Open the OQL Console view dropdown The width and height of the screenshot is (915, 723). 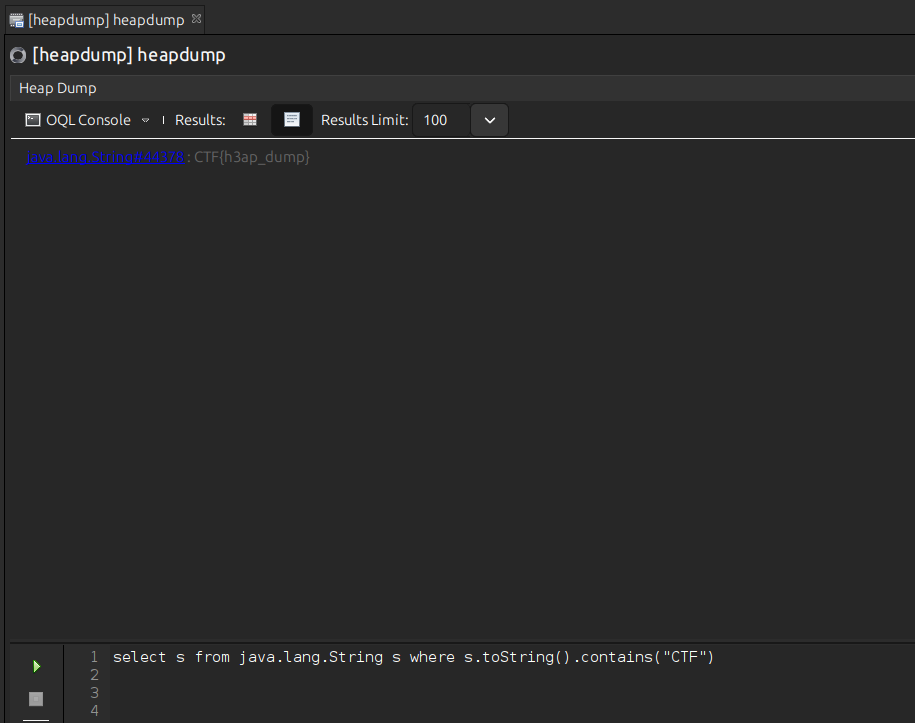pyautogui.click(x=145, y=120)
